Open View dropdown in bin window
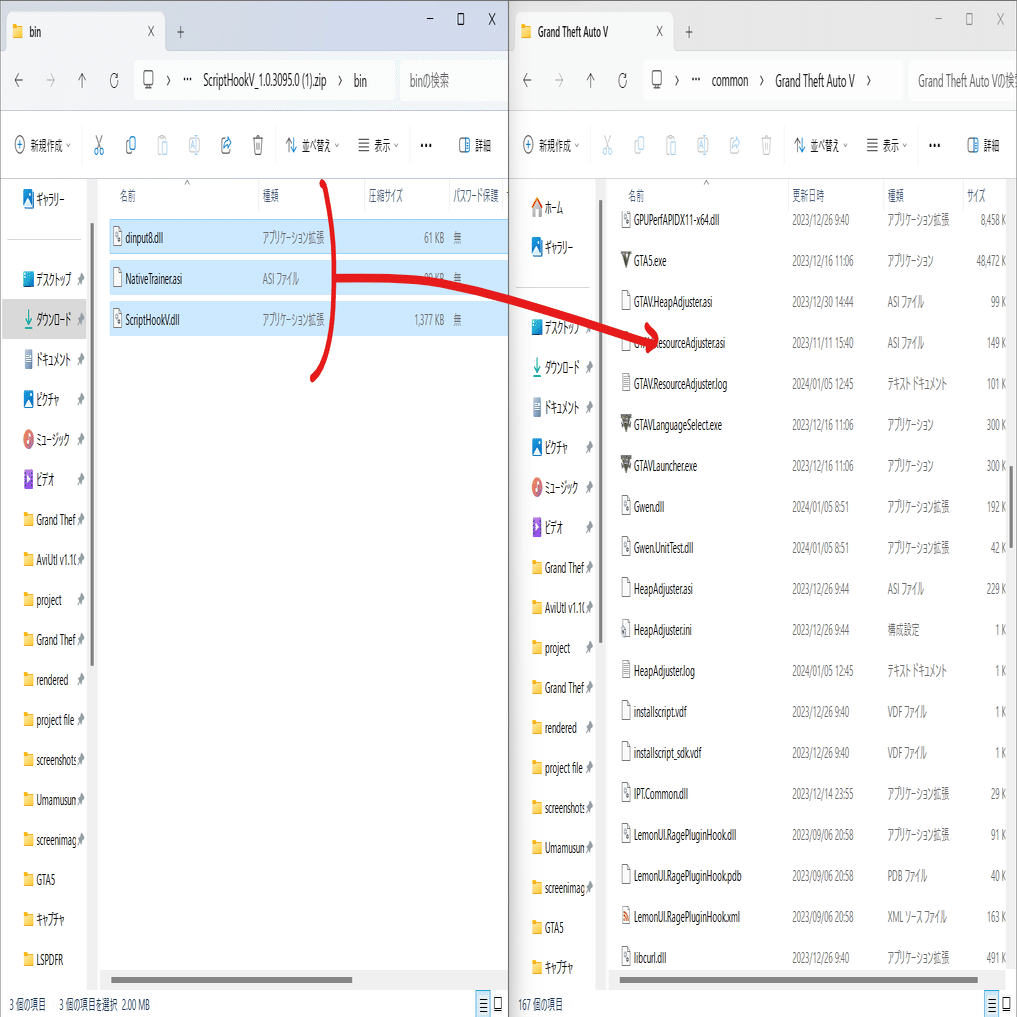The image size is (1017, 1017). click(x=378, y=145)
